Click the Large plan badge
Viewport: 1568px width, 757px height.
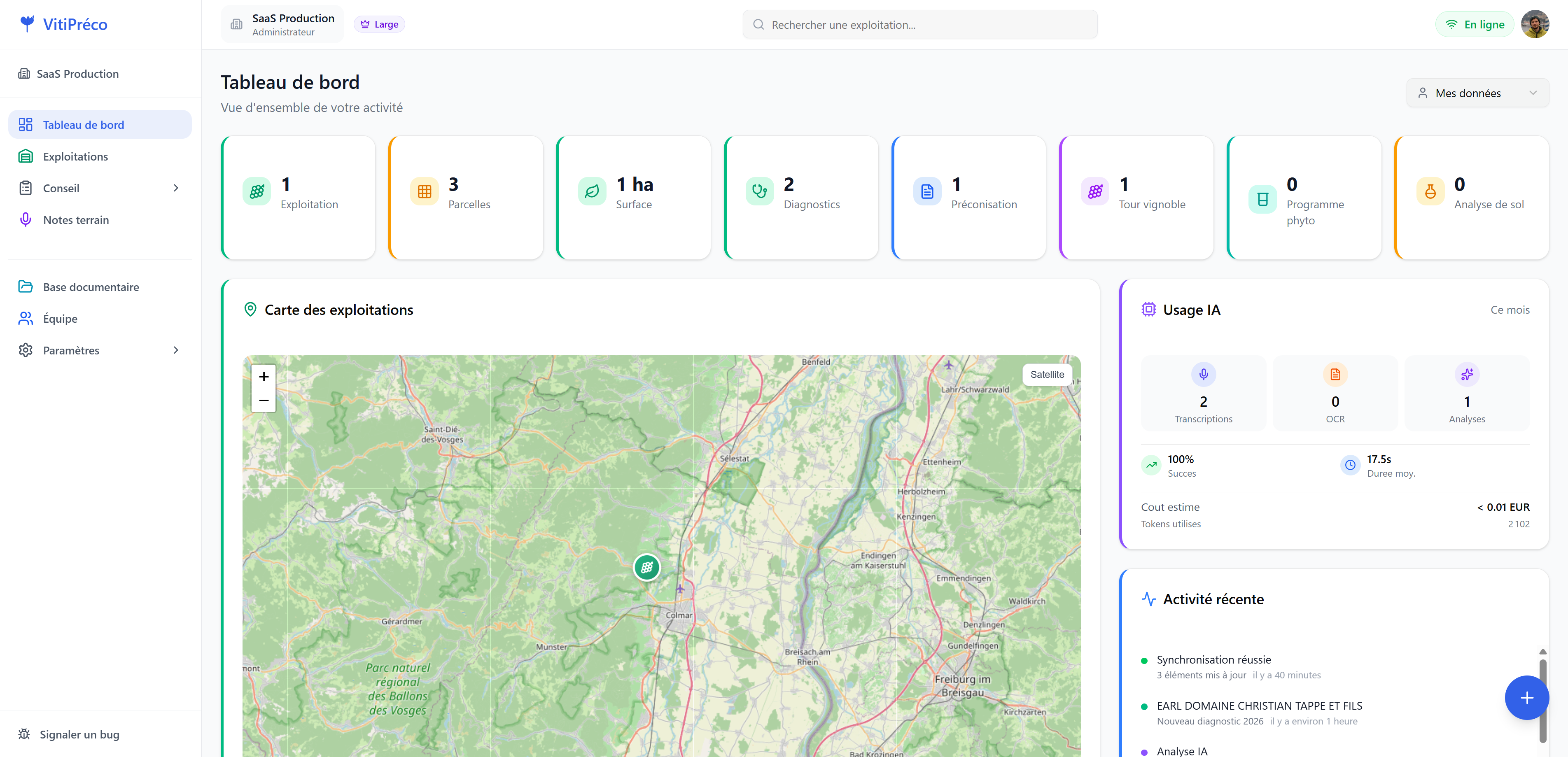(x=379, y=24)
